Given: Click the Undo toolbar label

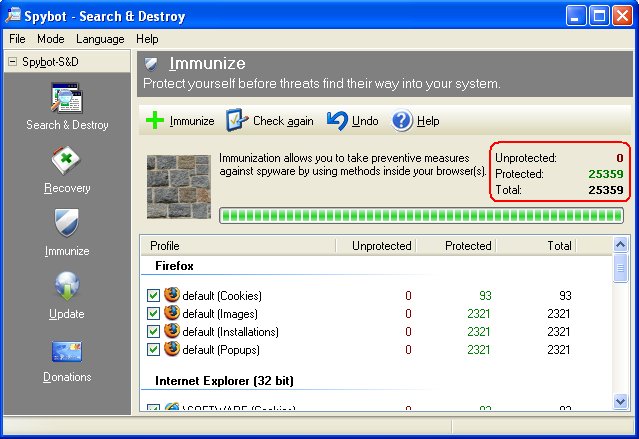Looking at the screenshot, I should pyautogui.click(x=365, y=121).
